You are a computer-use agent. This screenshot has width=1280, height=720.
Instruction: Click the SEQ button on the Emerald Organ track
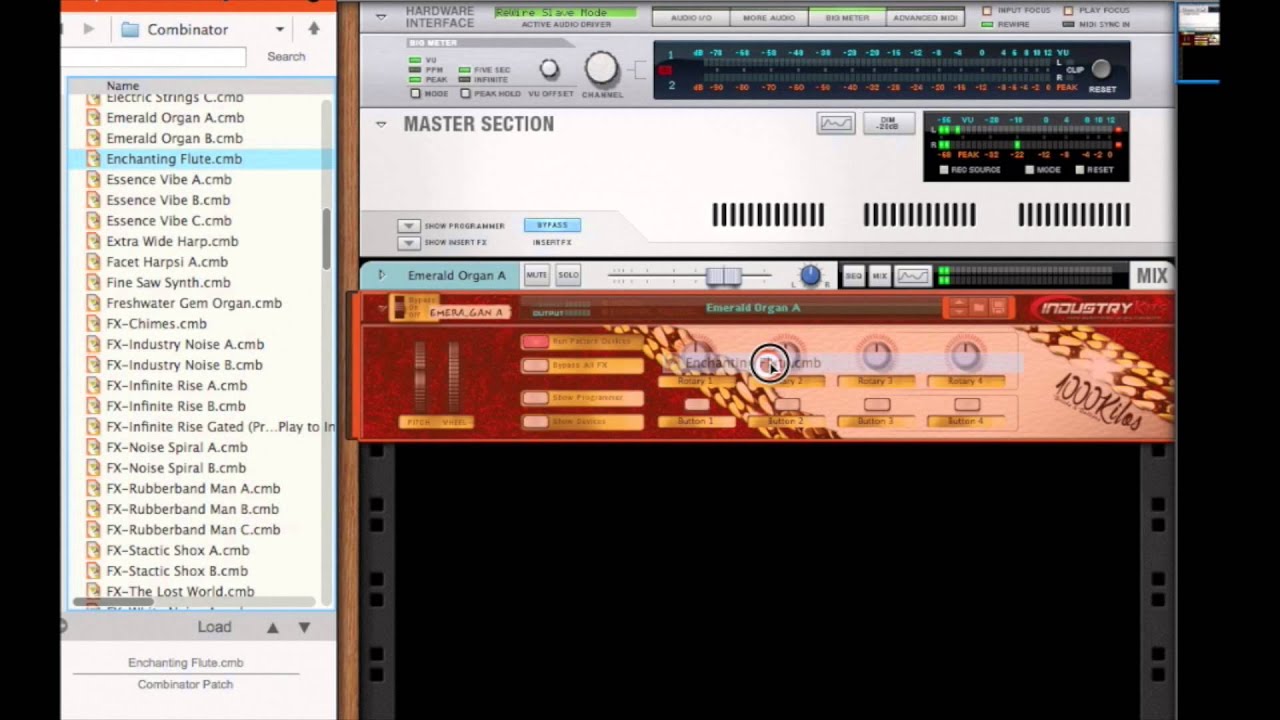[855, 276]
